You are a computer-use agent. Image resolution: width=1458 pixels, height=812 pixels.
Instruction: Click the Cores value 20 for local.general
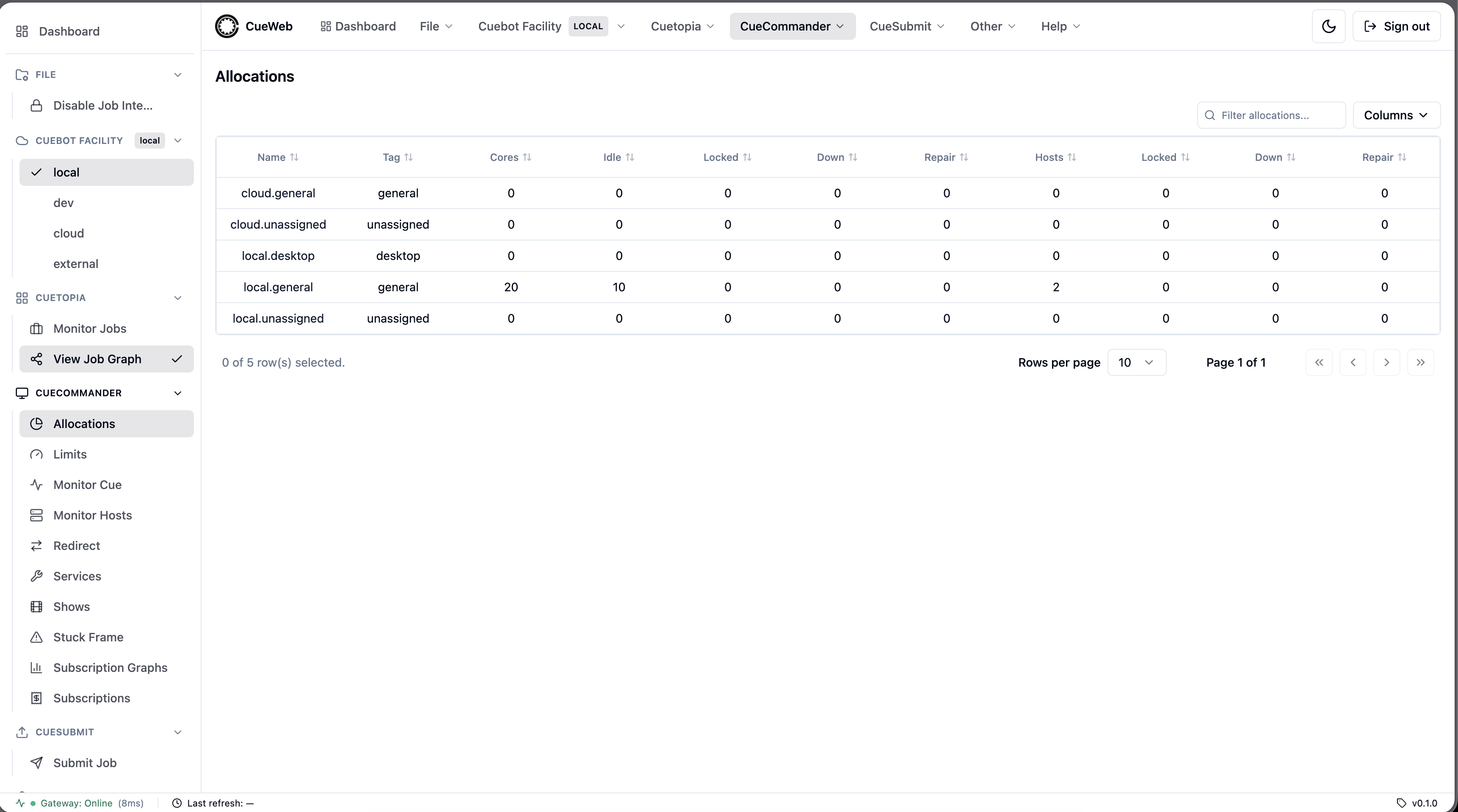511,287
